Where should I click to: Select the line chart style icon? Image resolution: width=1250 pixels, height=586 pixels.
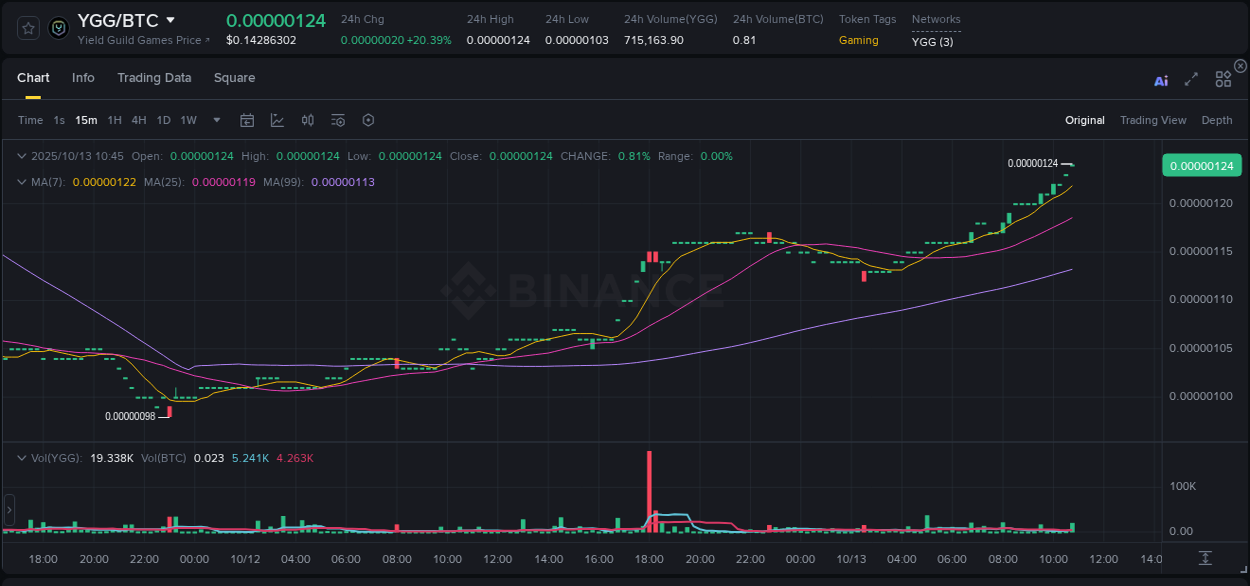coord(277,120)
